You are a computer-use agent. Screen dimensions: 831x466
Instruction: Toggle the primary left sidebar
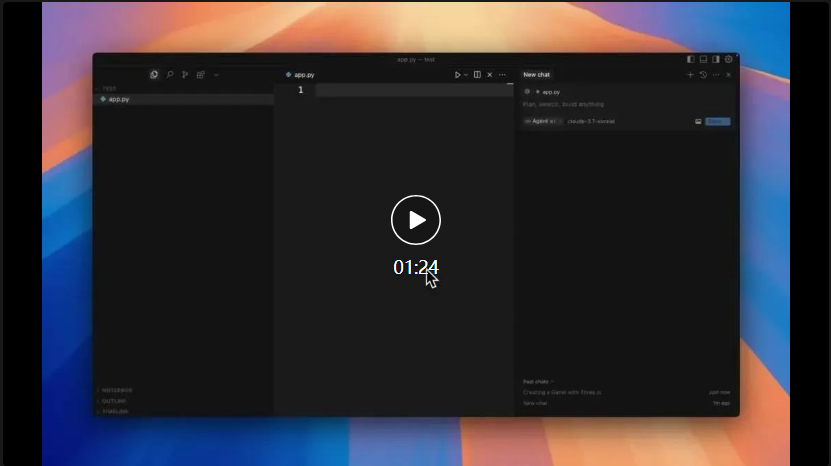(690, 59)
